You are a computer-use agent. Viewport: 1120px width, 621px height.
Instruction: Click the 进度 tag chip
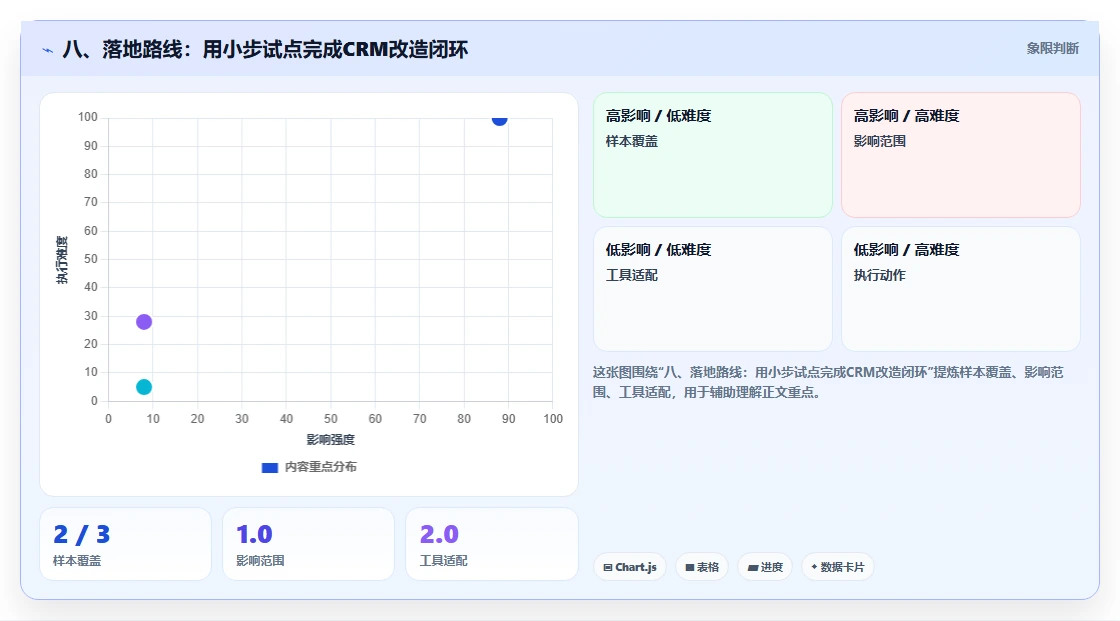coord(765,567)
